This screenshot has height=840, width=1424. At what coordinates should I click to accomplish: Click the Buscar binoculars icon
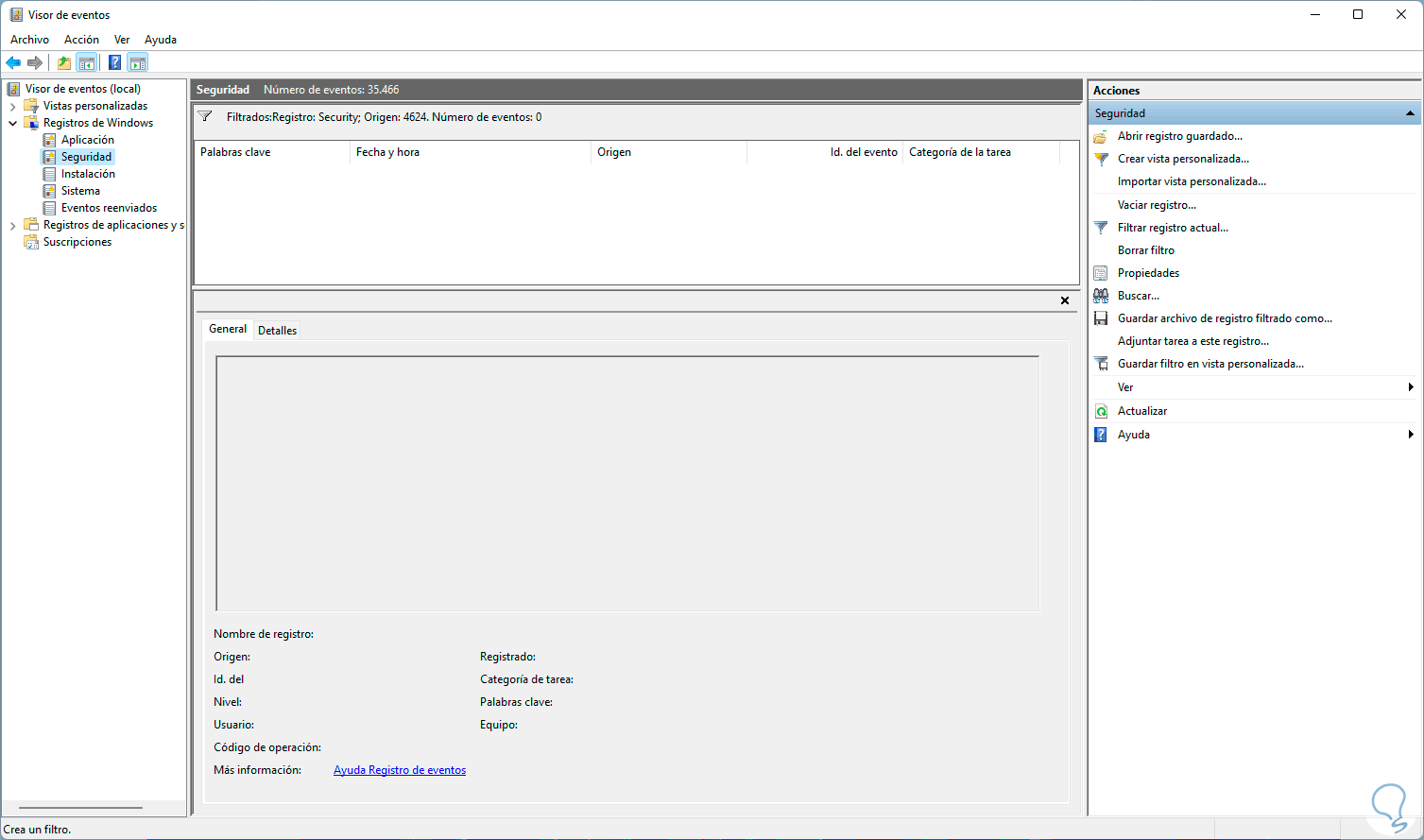1101,296
